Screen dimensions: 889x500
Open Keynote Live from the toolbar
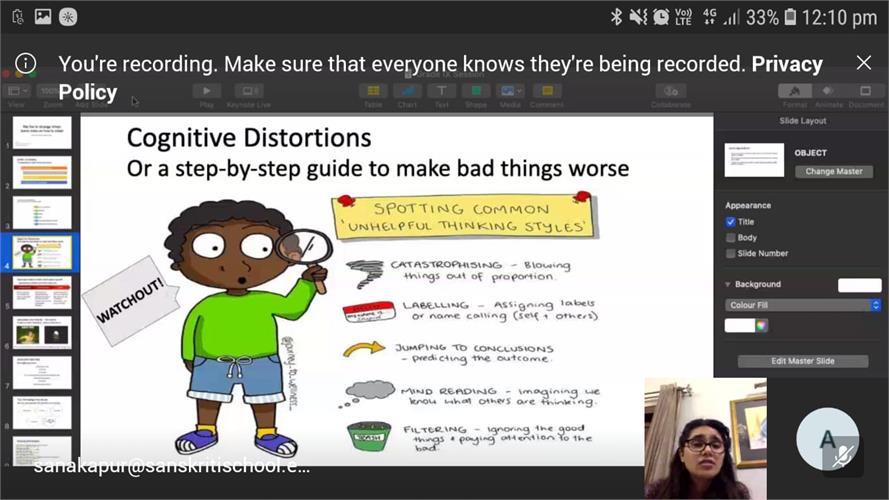[x=249, y=91]
